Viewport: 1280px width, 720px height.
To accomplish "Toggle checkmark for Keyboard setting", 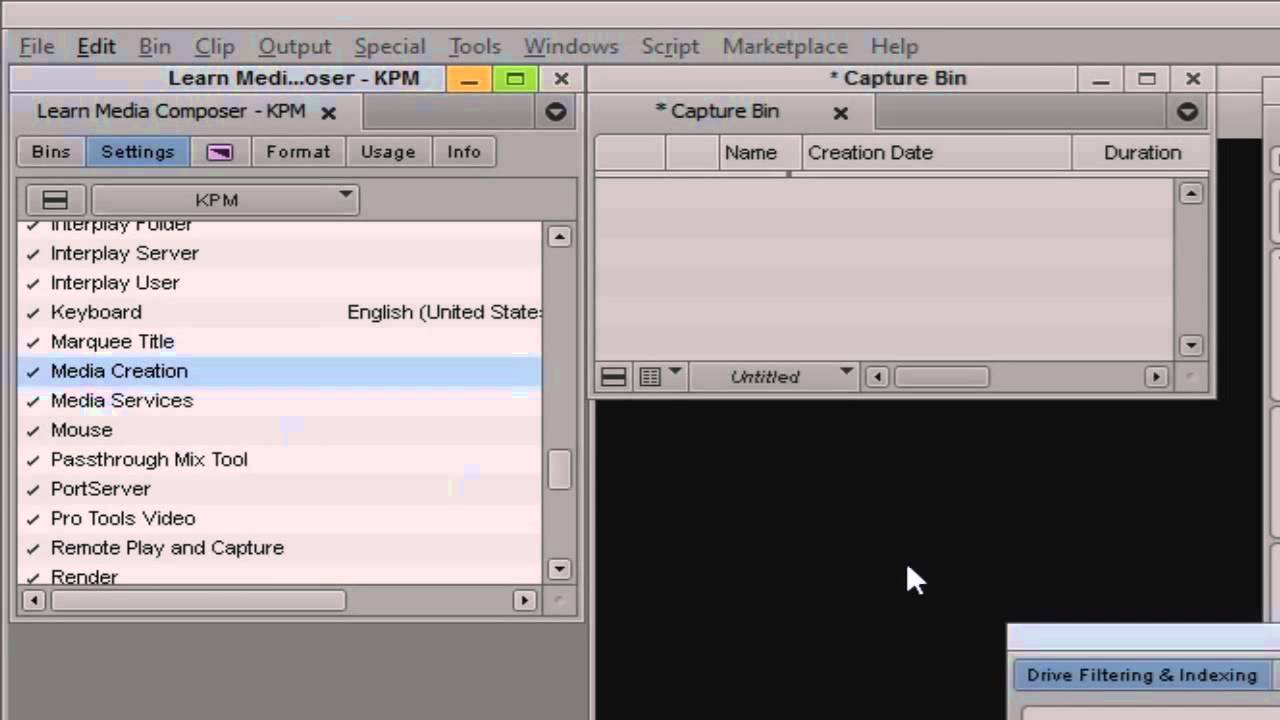I will coord(33,313).
